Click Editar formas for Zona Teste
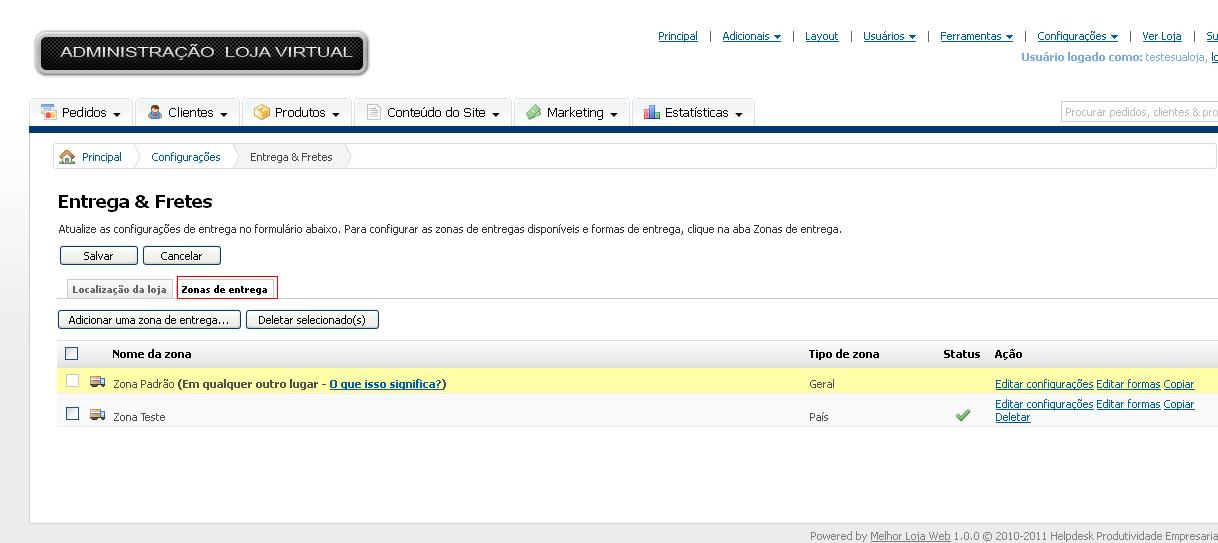 tap(1128, 404)
